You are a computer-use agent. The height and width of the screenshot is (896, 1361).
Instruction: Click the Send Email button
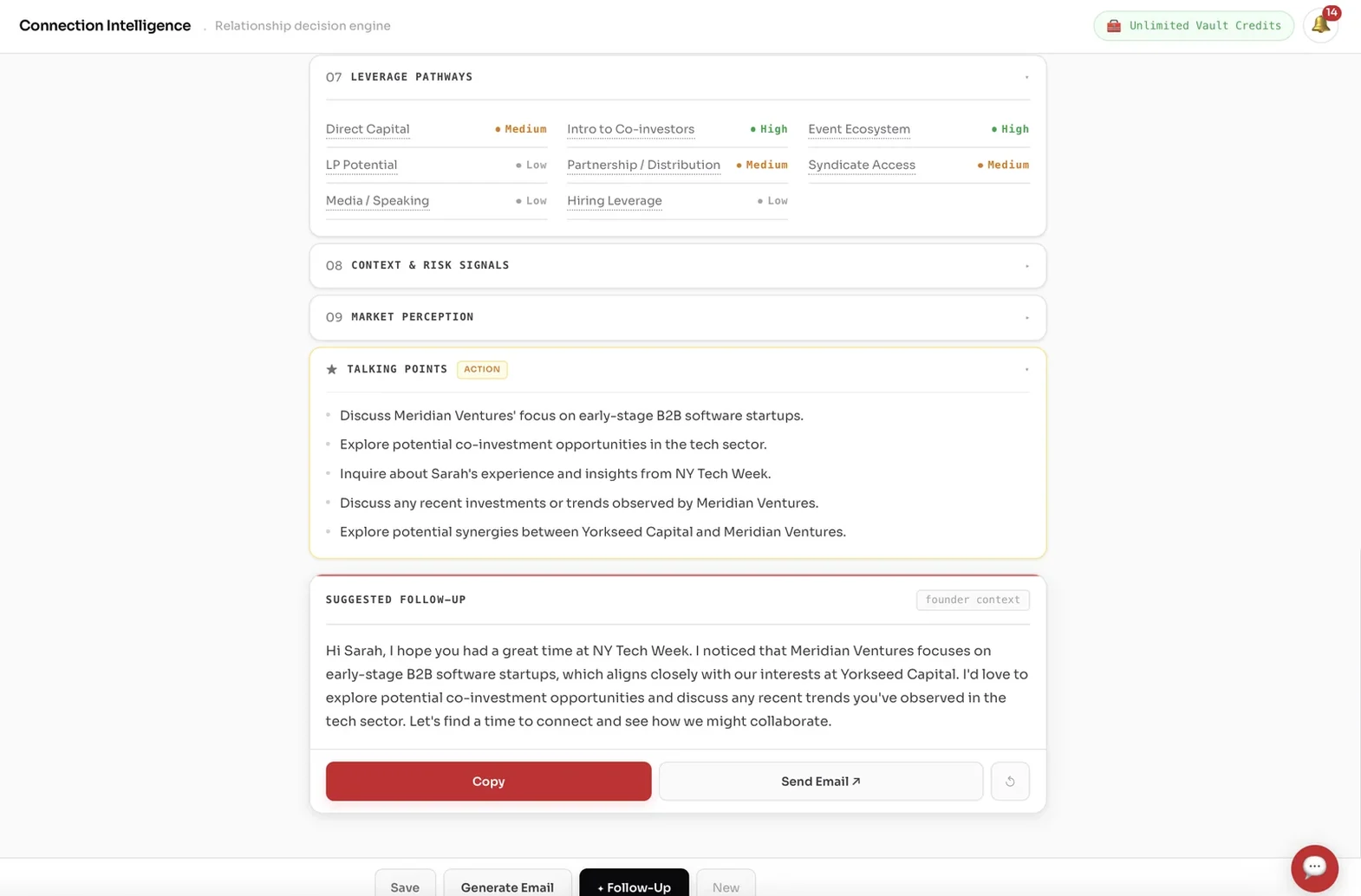(820, 781)
